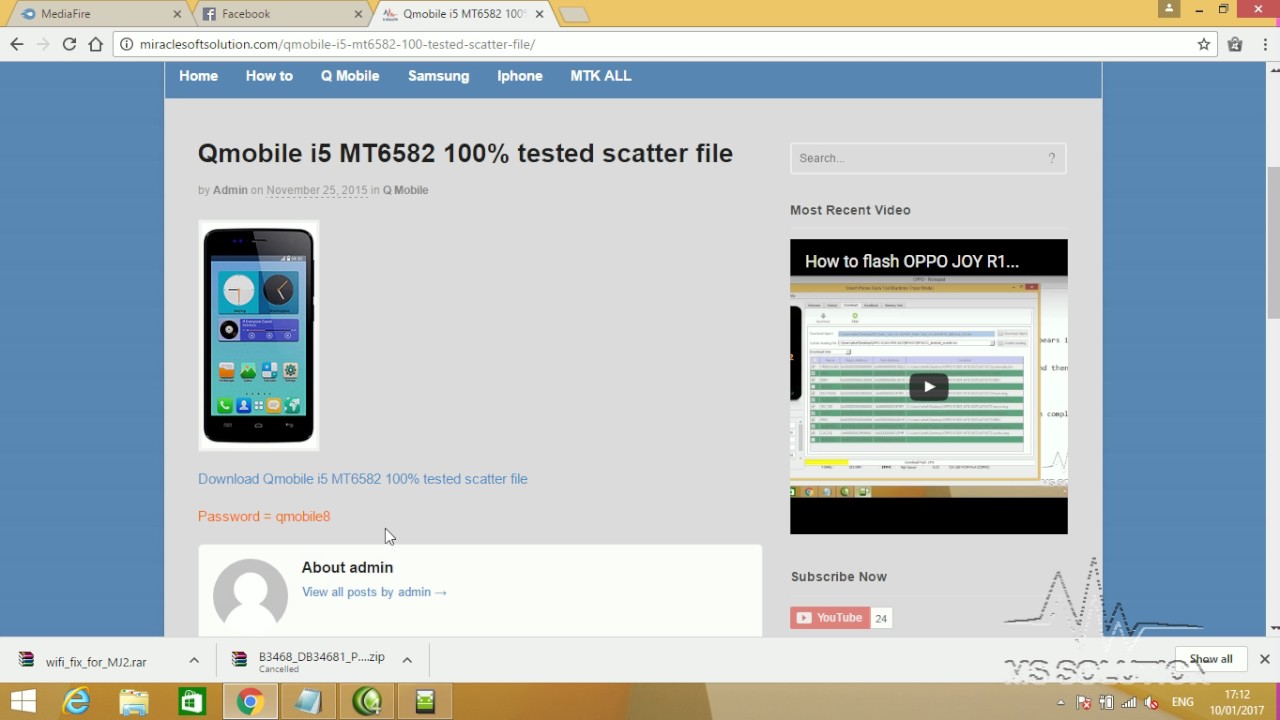Click the scrollbar up arrow
The image size is (1280, 720).
coord(1274,69)
